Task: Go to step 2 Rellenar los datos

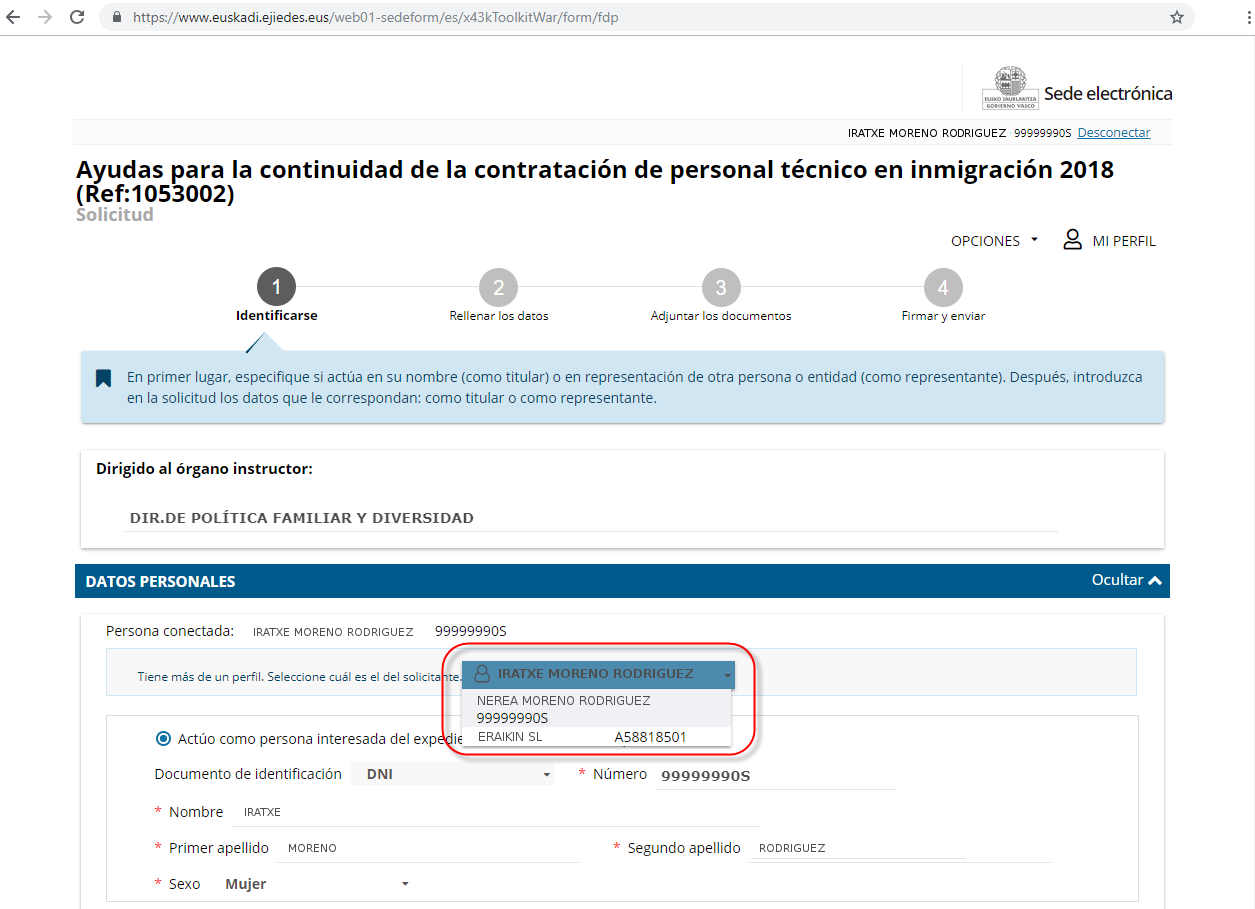Action: (498, 288)
